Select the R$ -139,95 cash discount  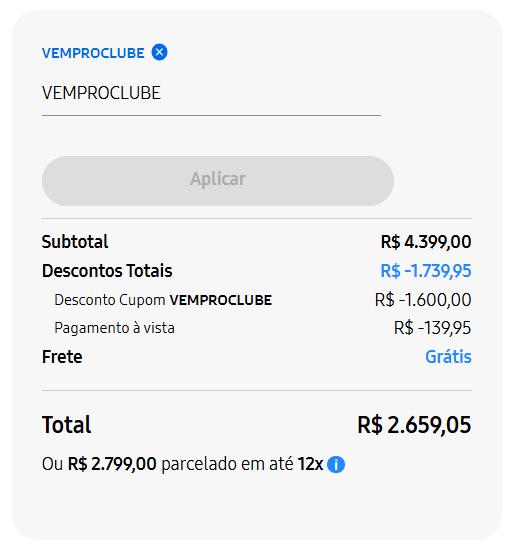click(x=432, y=328)
